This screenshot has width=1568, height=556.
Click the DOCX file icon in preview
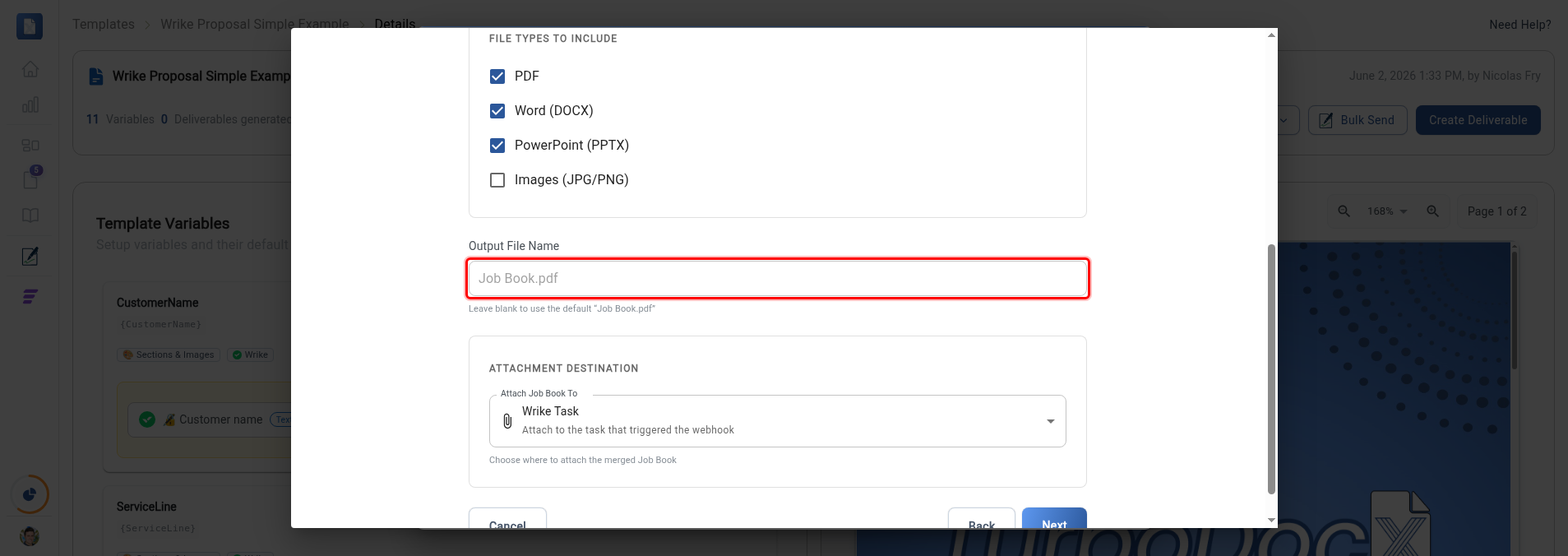(1400, 523)
